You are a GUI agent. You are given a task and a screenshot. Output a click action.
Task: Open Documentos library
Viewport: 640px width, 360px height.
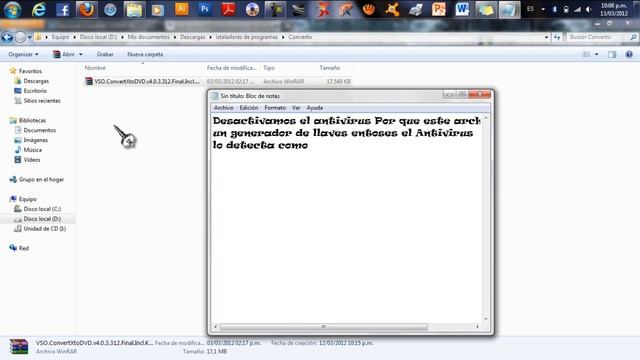pos(40,130)
